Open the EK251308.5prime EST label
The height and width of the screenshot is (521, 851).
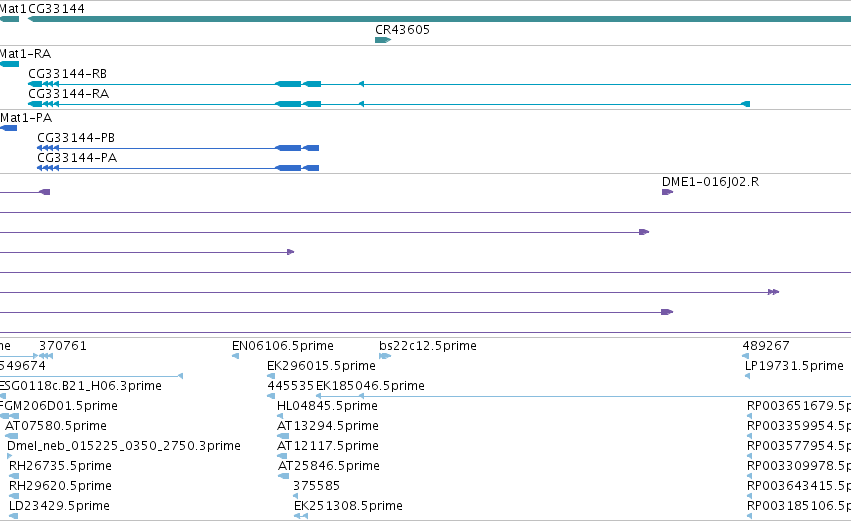click(x=348, y=506)
